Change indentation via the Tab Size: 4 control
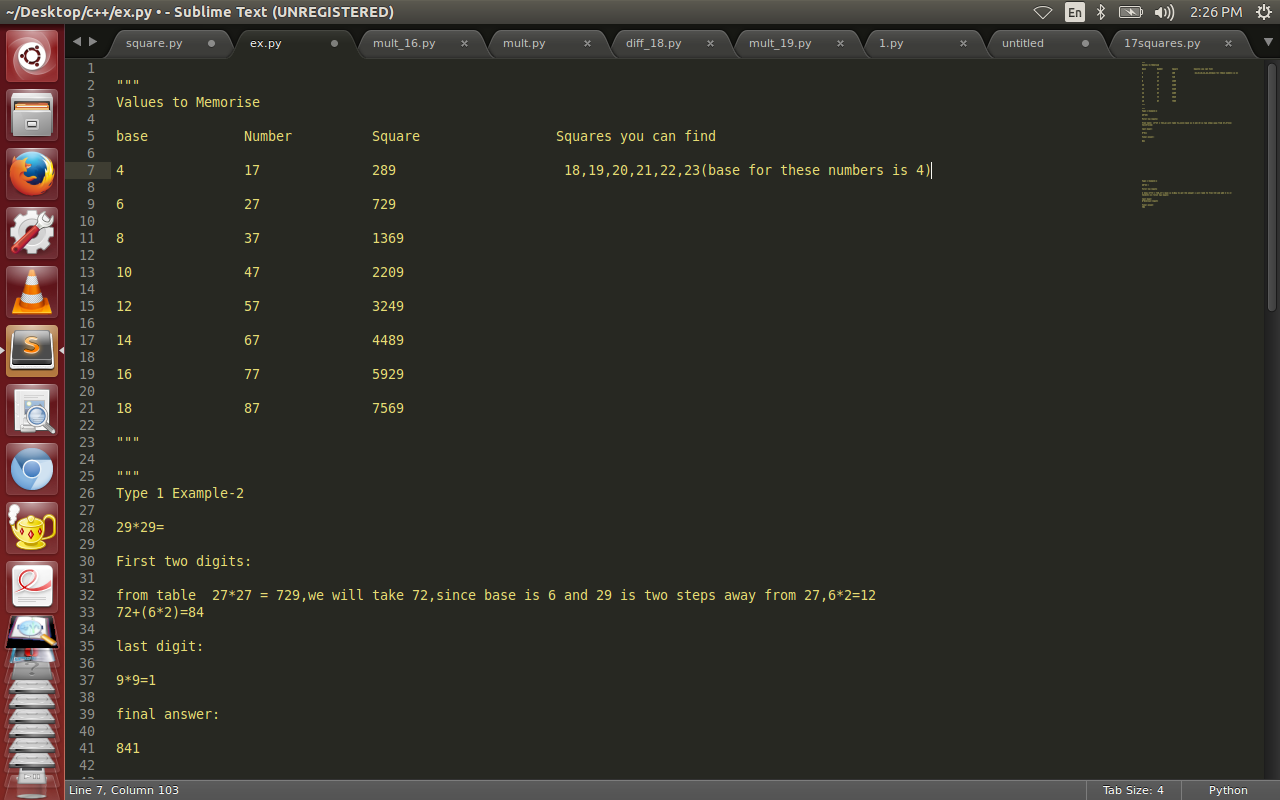This screenshot has height=800, width=1280. (x=1133, y=790)
